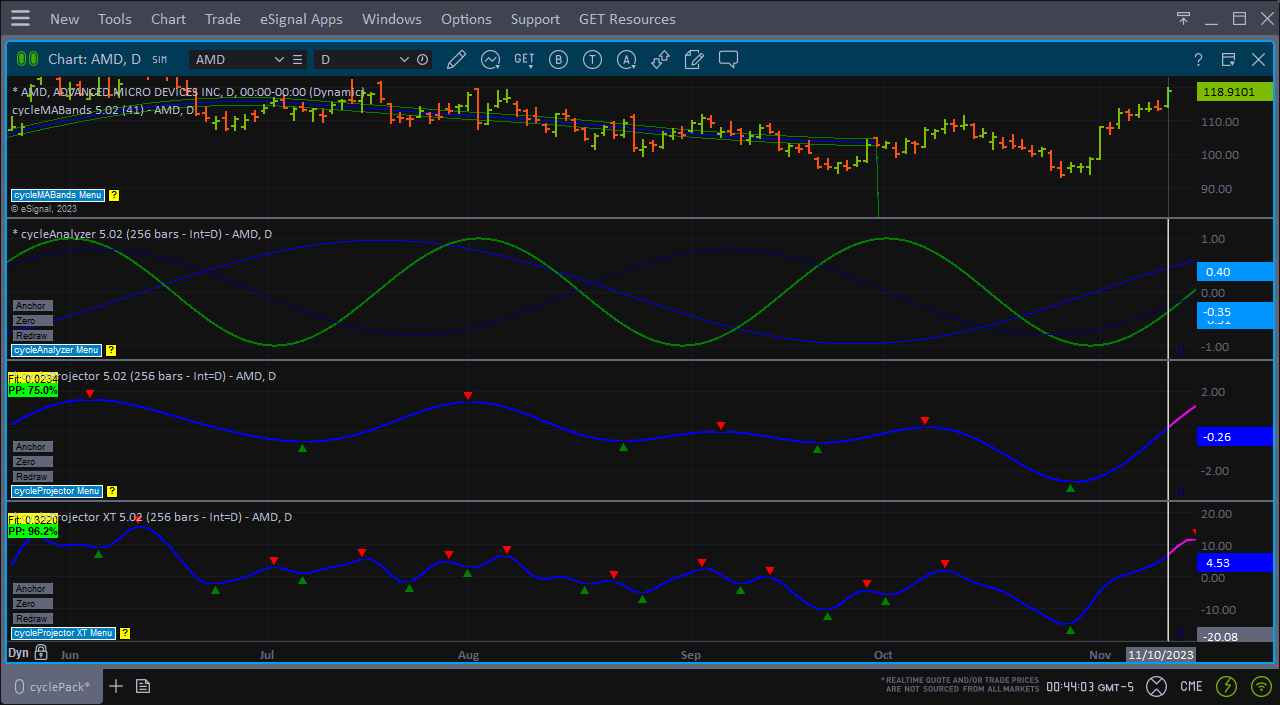Open the Trade menu
This screenshot has height=705, width=1280.
tap(223, 19)
